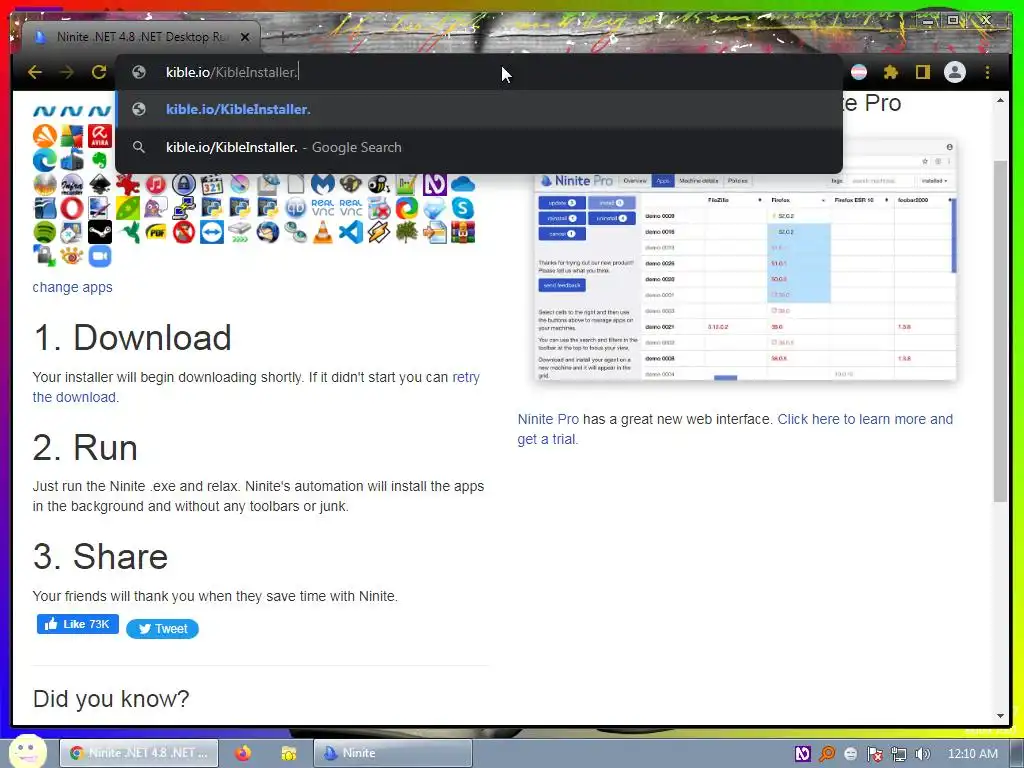Reload the page with the refresh button
Viewport: 1024px width, 768px height.
pos(99,72)
